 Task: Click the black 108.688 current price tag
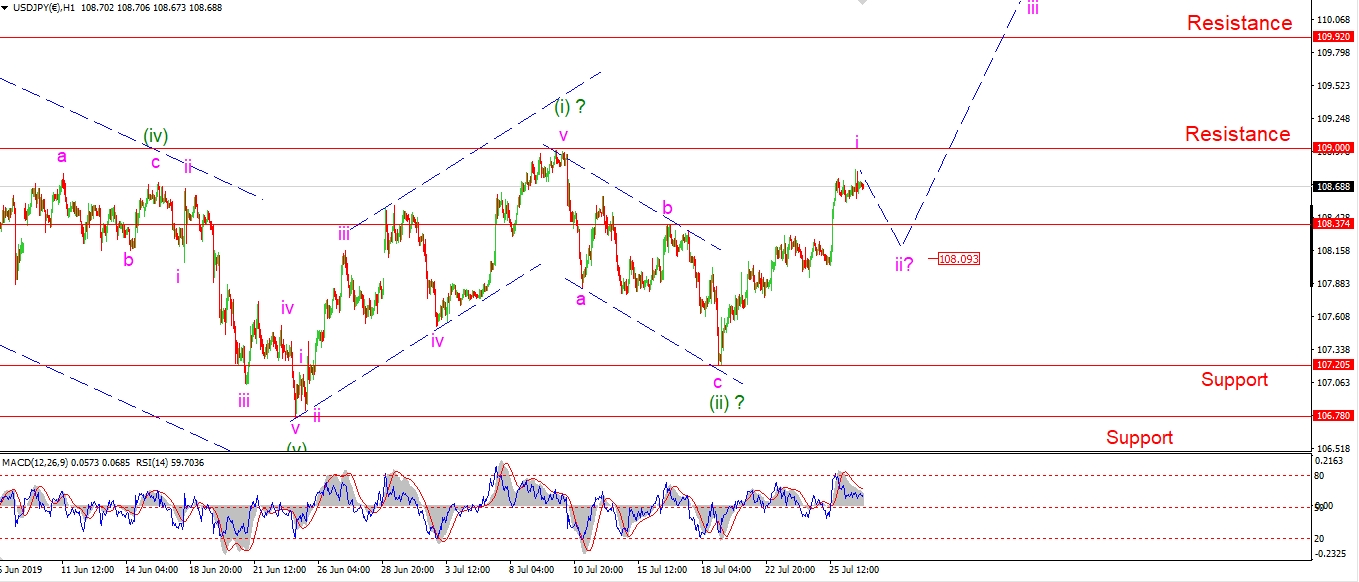(x=1334, y=187)
